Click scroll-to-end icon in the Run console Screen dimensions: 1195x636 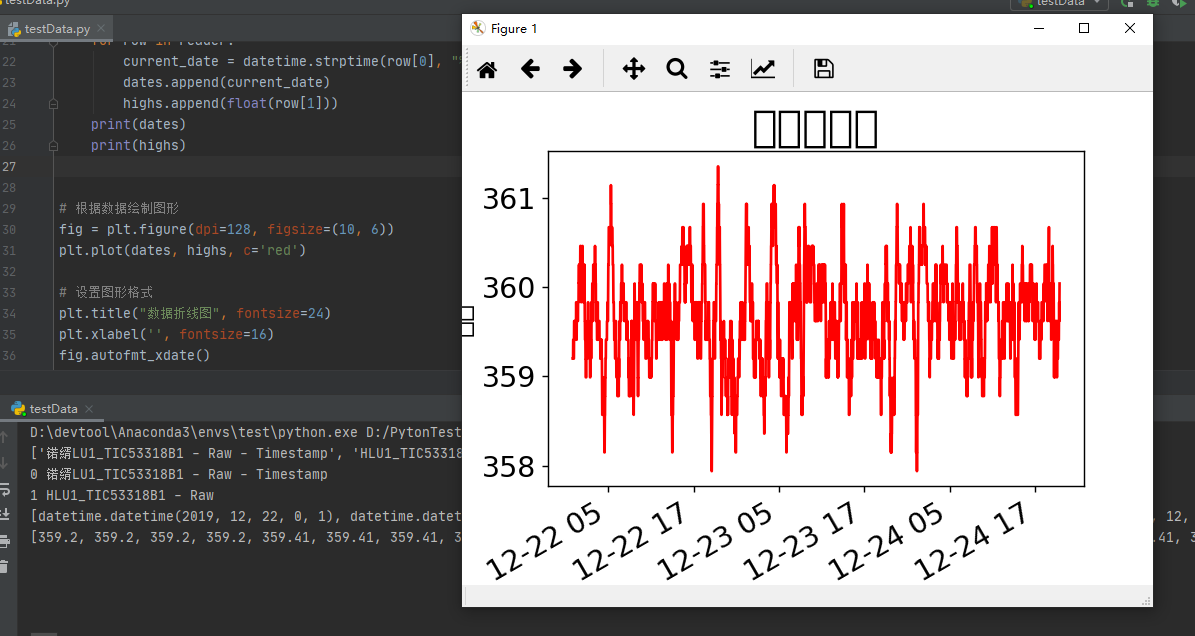pos(5,515)
